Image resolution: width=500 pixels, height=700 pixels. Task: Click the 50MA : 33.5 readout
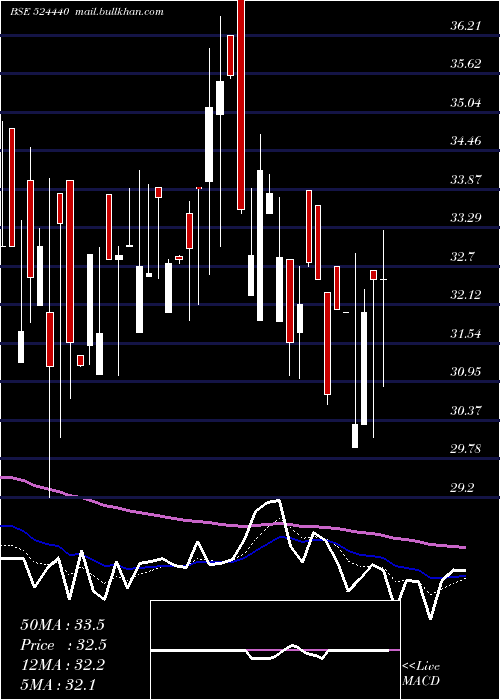pyautogui.click(x=62, y=625)
